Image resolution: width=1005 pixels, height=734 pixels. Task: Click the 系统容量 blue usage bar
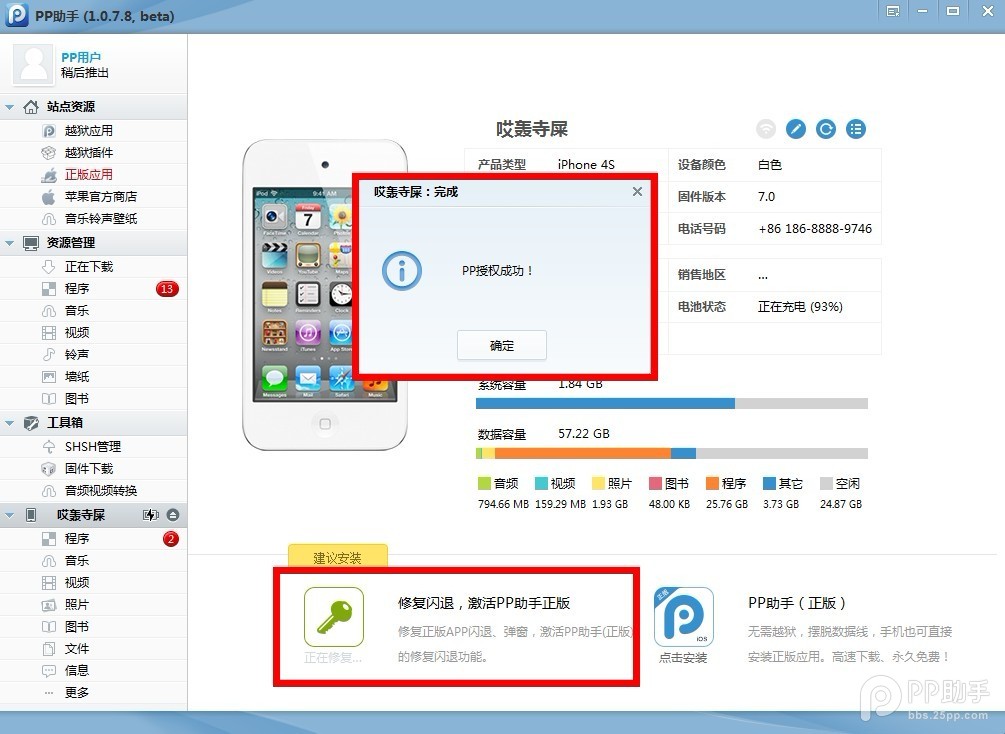tap(605, 403)
